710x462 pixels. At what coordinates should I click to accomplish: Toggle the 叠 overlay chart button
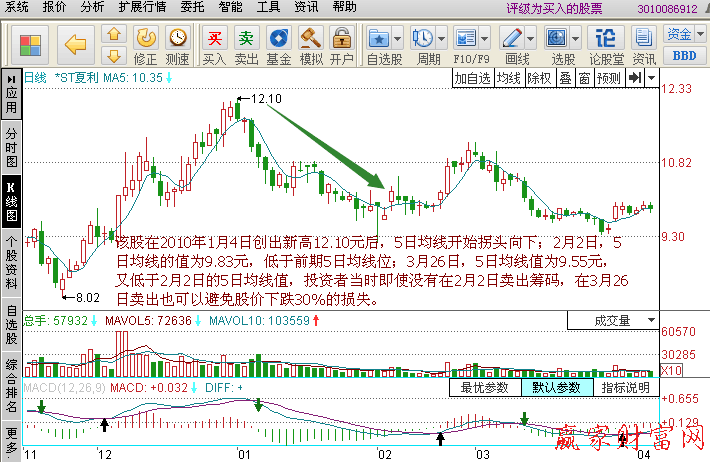565,77
